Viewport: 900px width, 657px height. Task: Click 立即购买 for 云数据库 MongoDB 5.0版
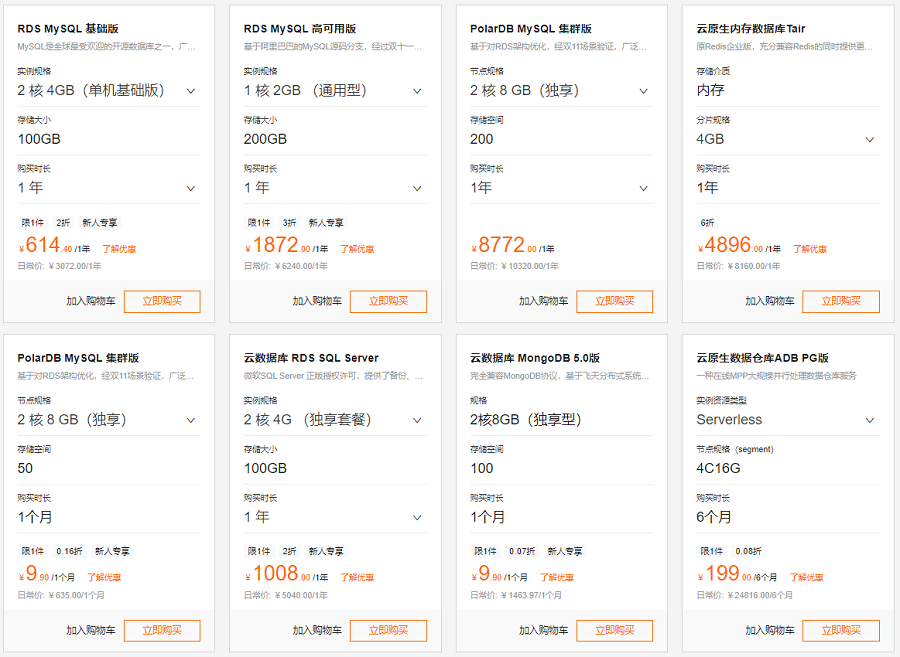tap(614, 631)
